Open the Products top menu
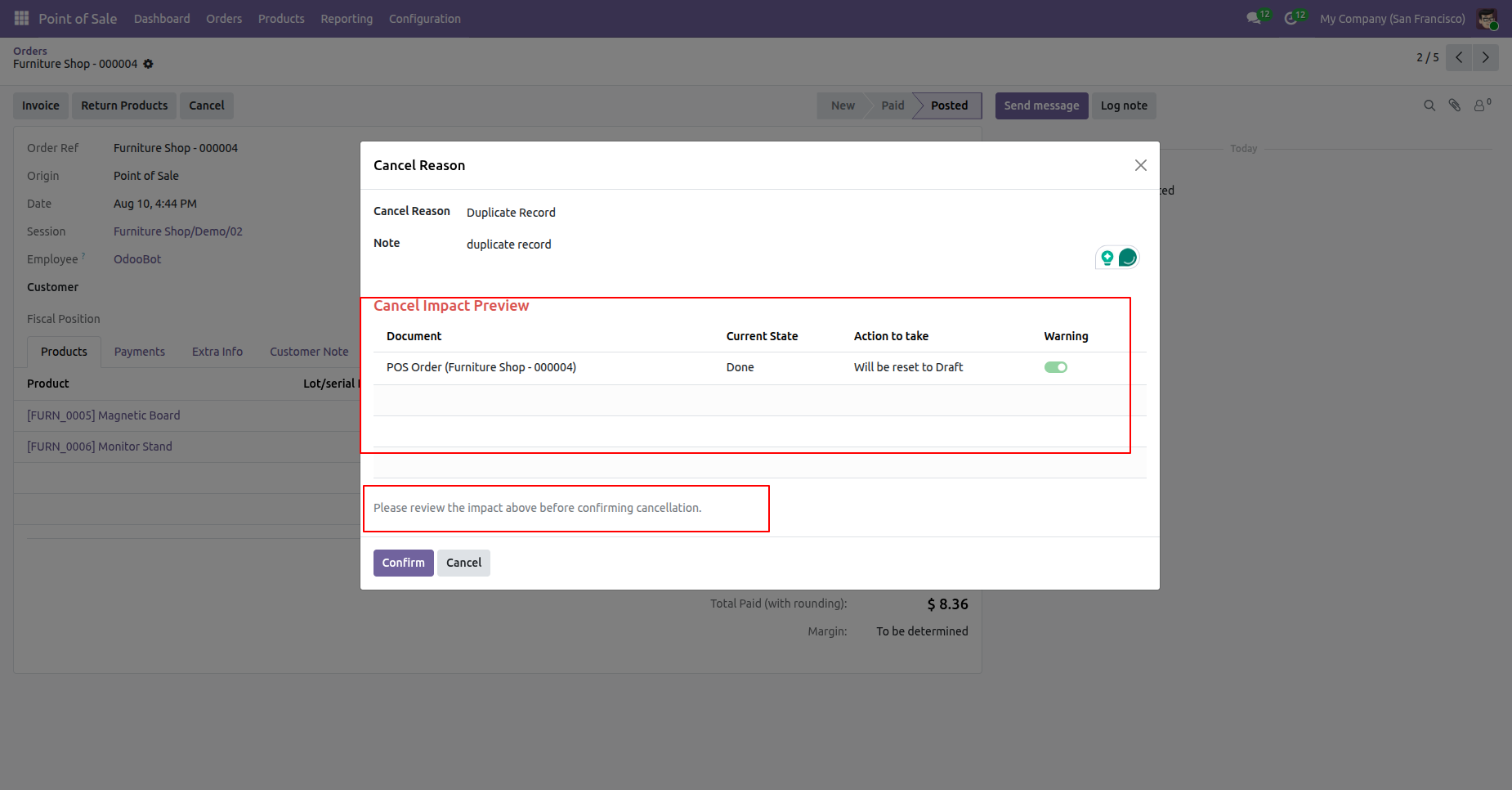The image size is (1512, 790). point(281,18)
